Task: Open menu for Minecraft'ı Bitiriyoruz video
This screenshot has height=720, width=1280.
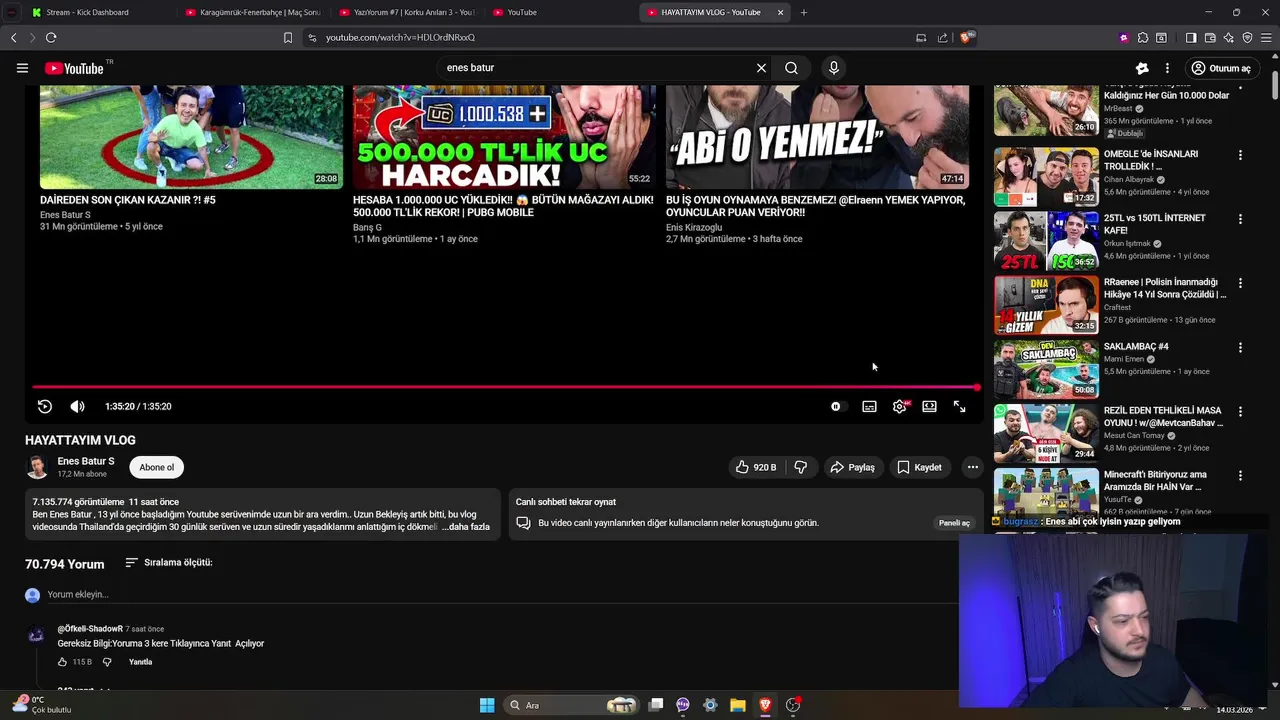Action: pyautogui.click(x=1240, y=476)
